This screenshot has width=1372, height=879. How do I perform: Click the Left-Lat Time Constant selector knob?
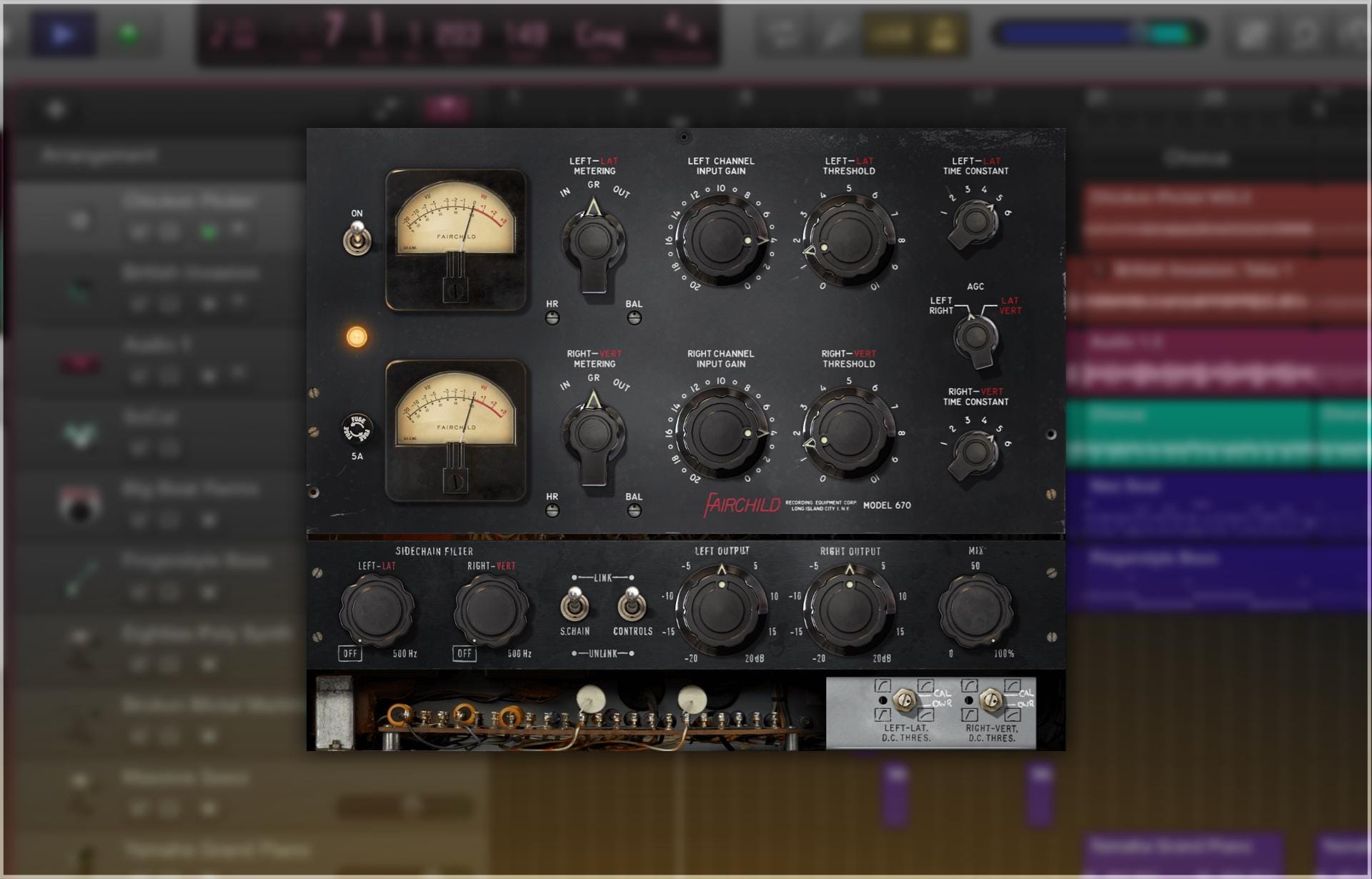[975, 223]
